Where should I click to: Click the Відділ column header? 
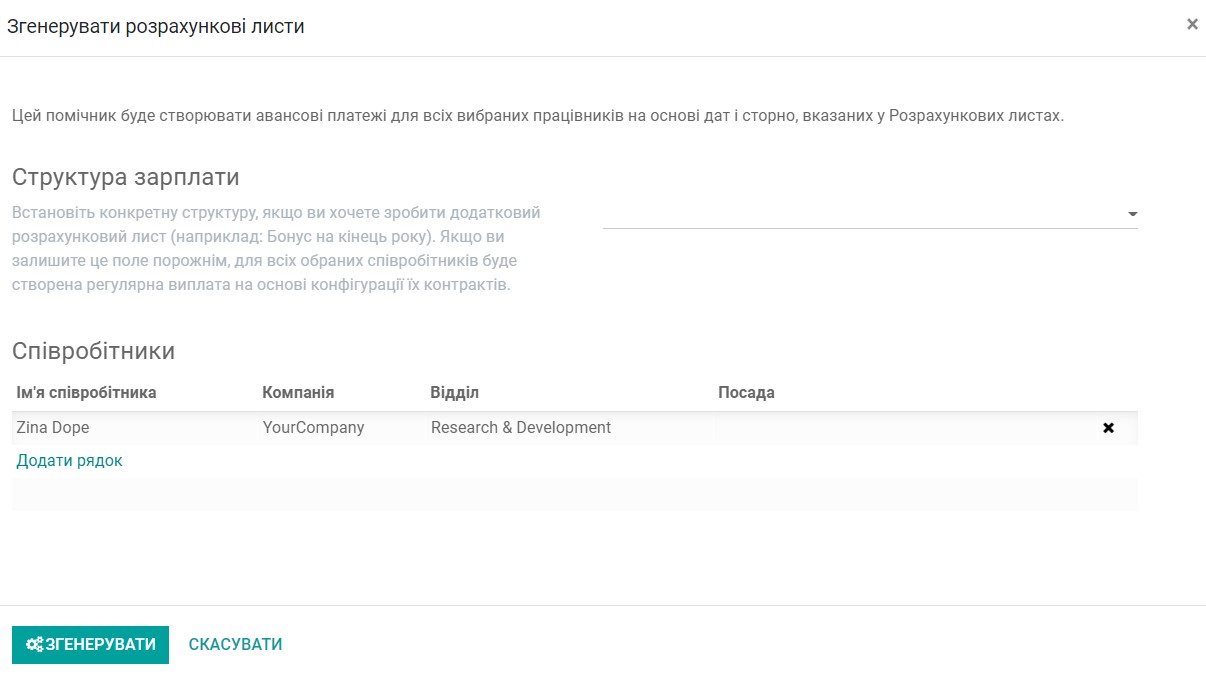point(454,392)
